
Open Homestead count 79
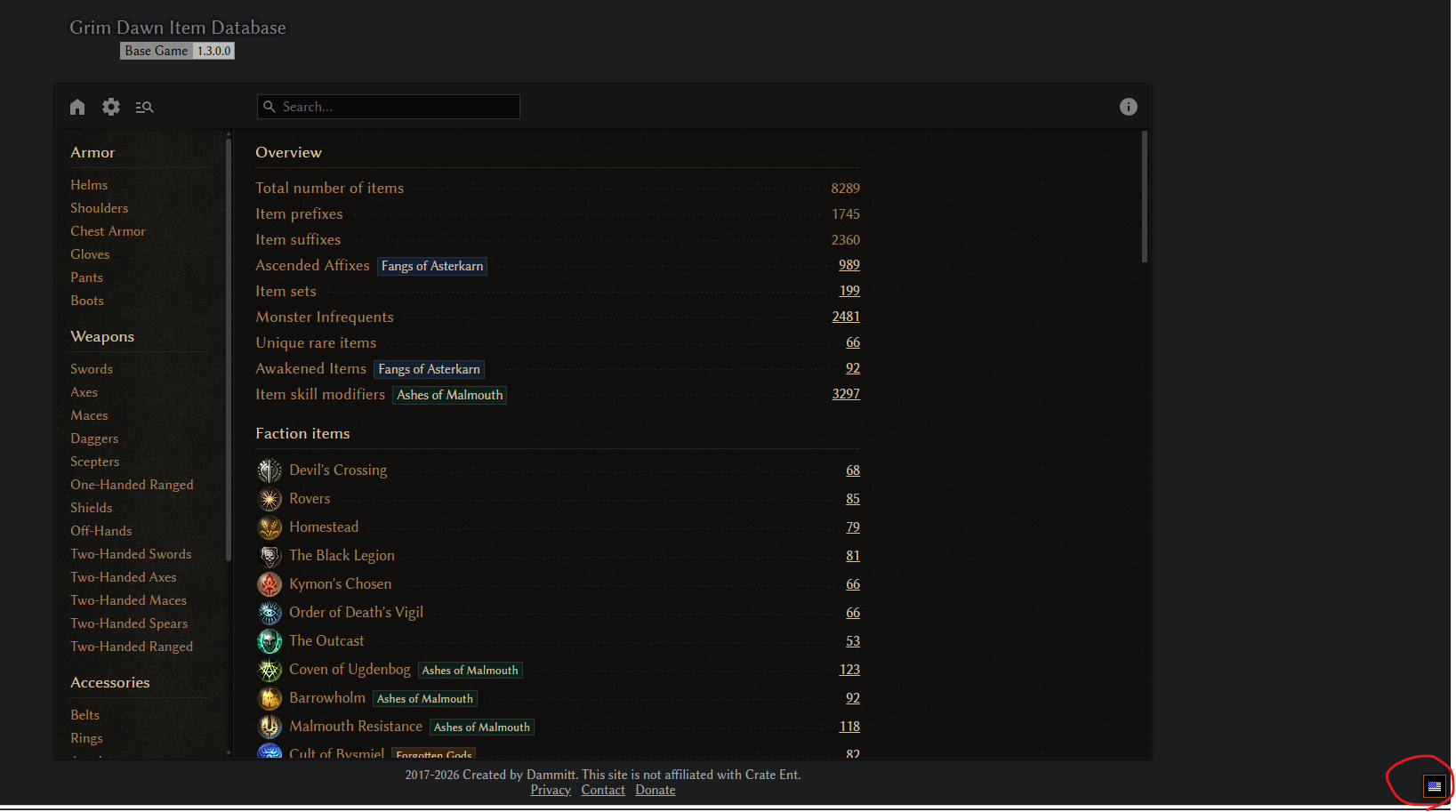click(x=853, y=527)
